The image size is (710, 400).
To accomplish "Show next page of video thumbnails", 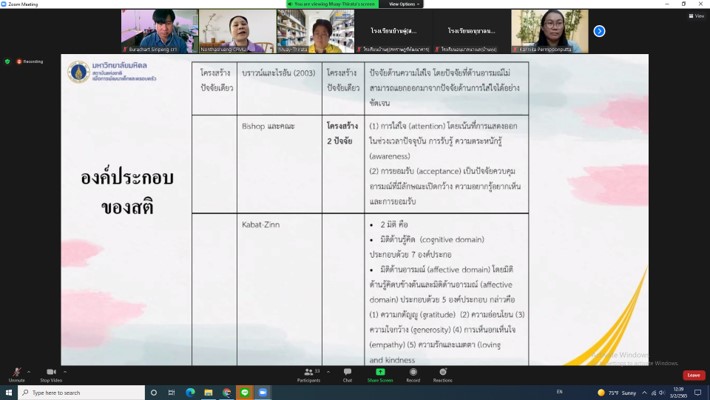I will click(599, 31).
